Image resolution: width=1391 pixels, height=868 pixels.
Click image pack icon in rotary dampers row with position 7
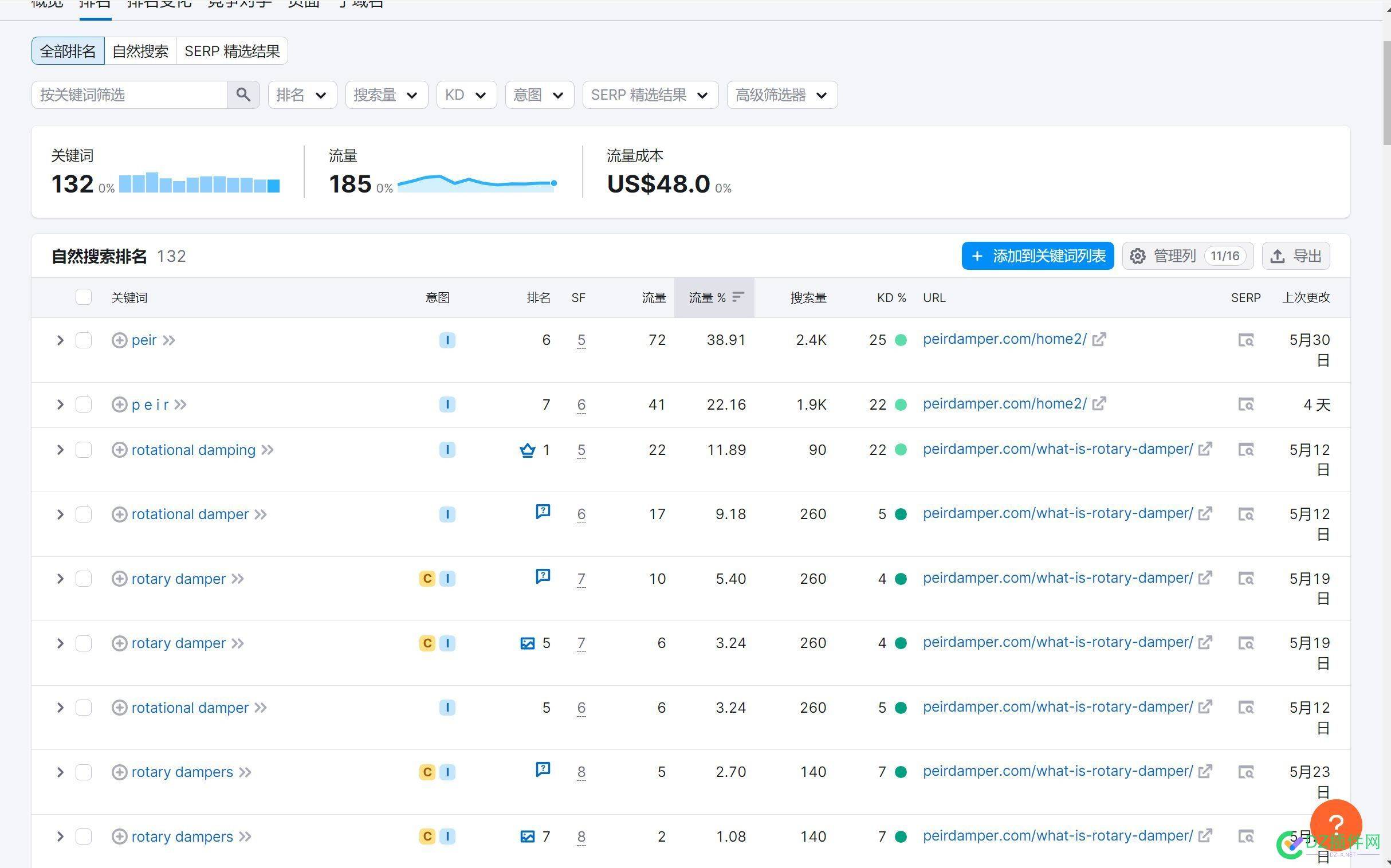click(527, 836)
